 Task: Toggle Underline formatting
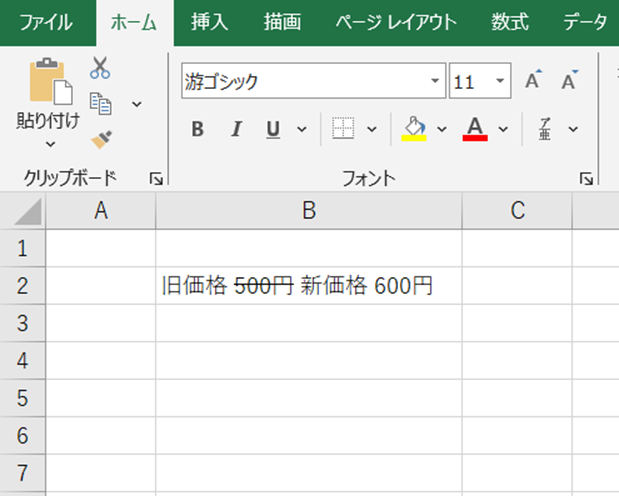(x=273, y=129)
